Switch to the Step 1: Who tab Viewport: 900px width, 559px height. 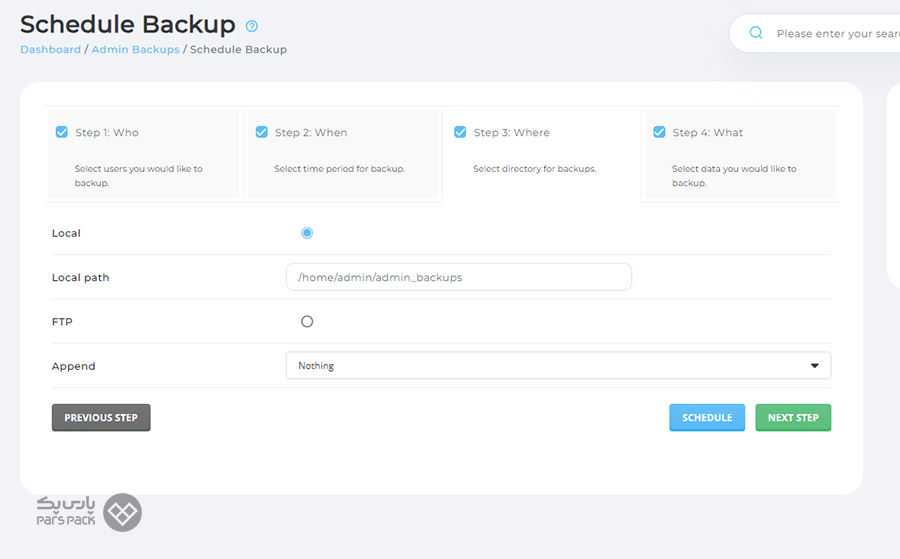143,154
